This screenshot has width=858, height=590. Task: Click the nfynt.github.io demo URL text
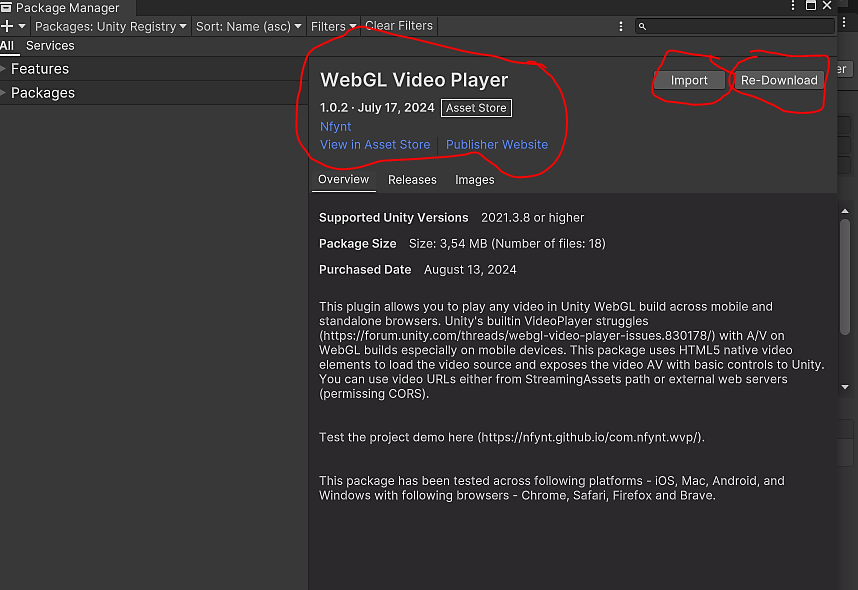(589, 437)
